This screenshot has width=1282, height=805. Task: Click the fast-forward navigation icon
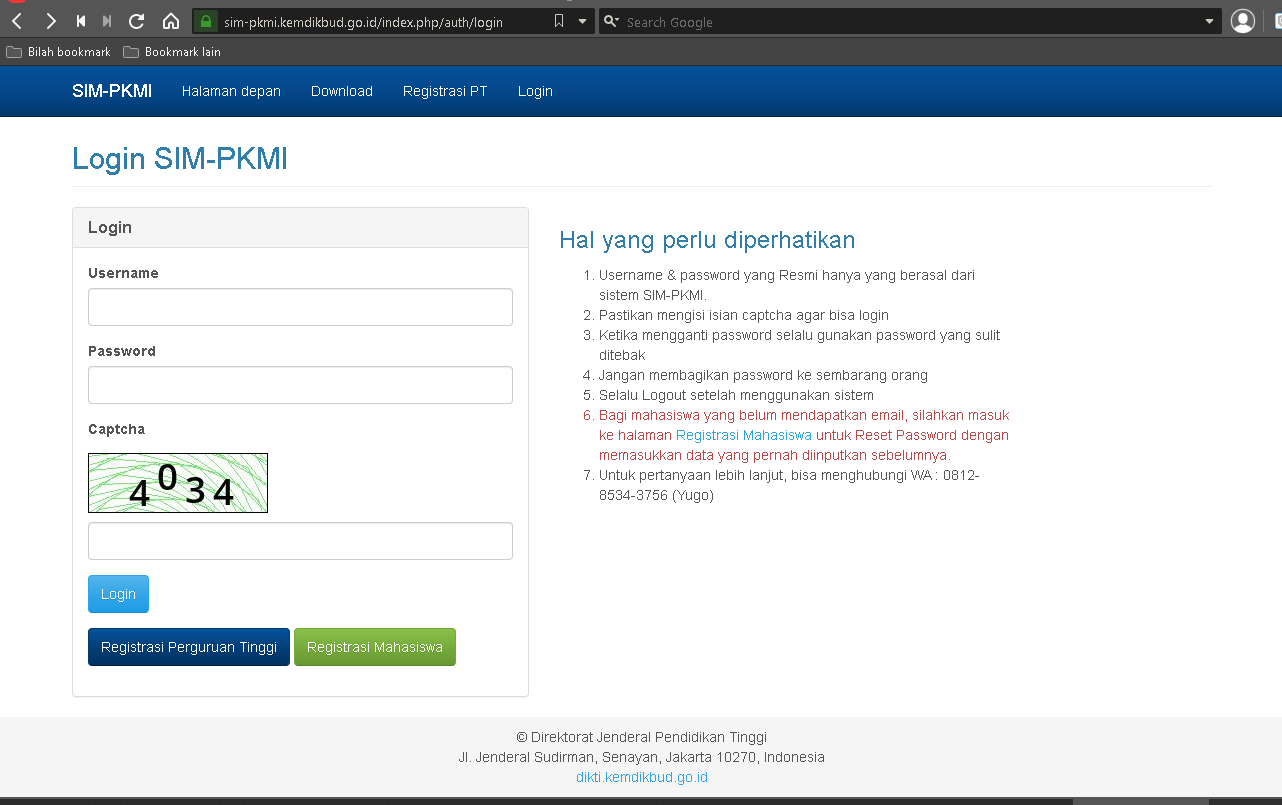point(107,21)
